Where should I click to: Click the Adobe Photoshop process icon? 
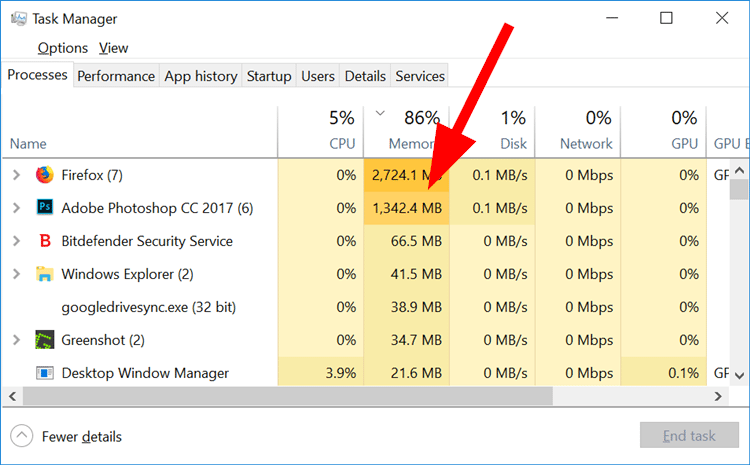45,207
